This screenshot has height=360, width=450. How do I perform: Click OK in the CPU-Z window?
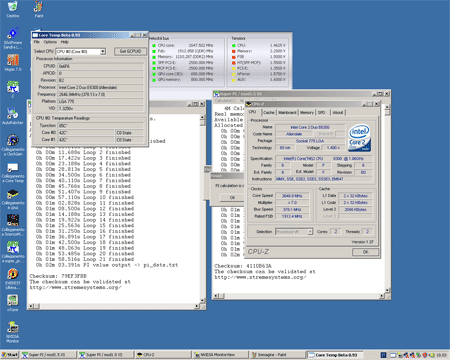(x=365, y=252)
